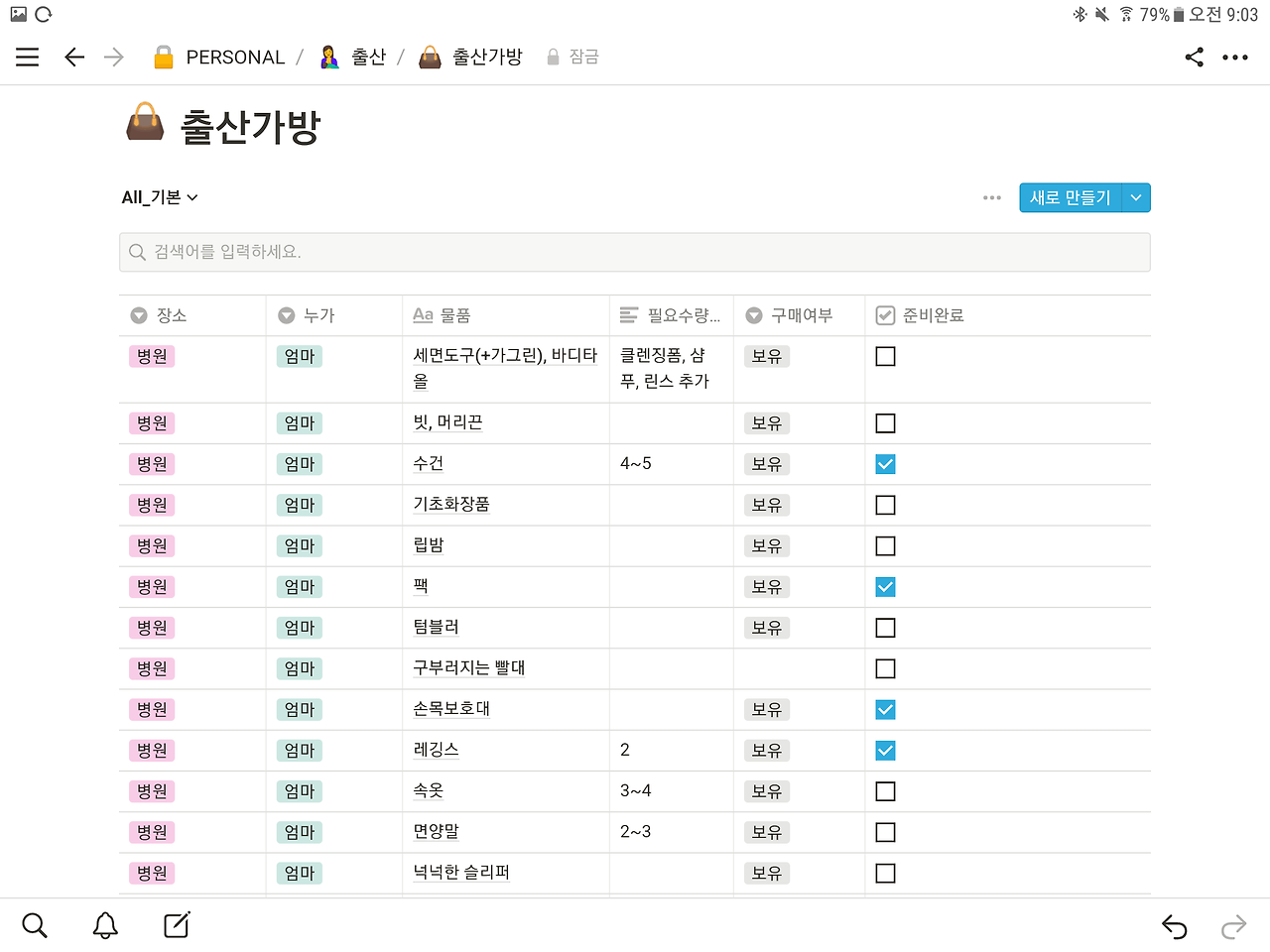Open the 누가 column header menu

(x=334, y=315)
